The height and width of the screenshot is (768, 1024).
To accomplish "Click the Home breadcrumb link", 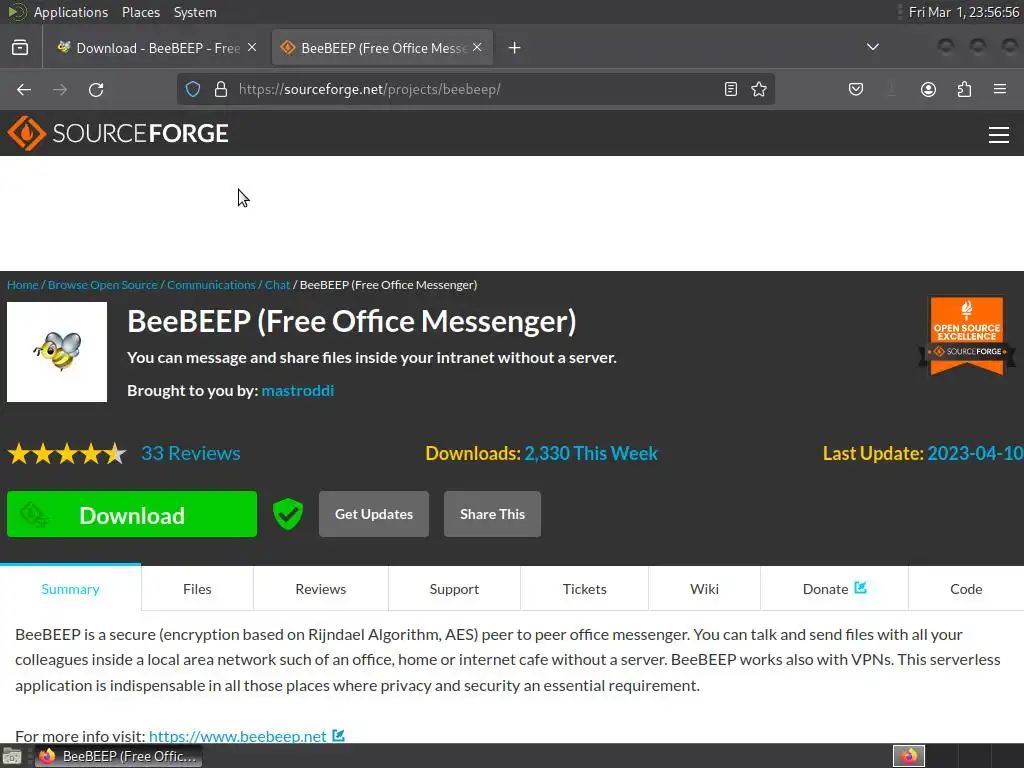I will (22, 285).
